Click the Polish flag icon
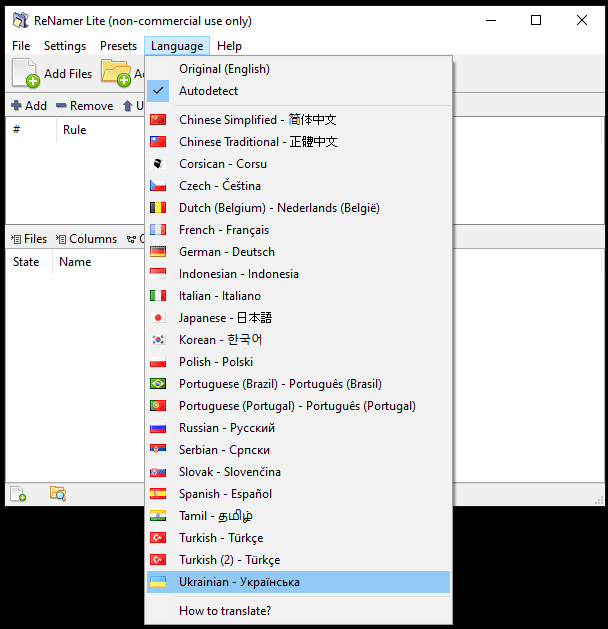The image size is (608, 629). [158, 362]
